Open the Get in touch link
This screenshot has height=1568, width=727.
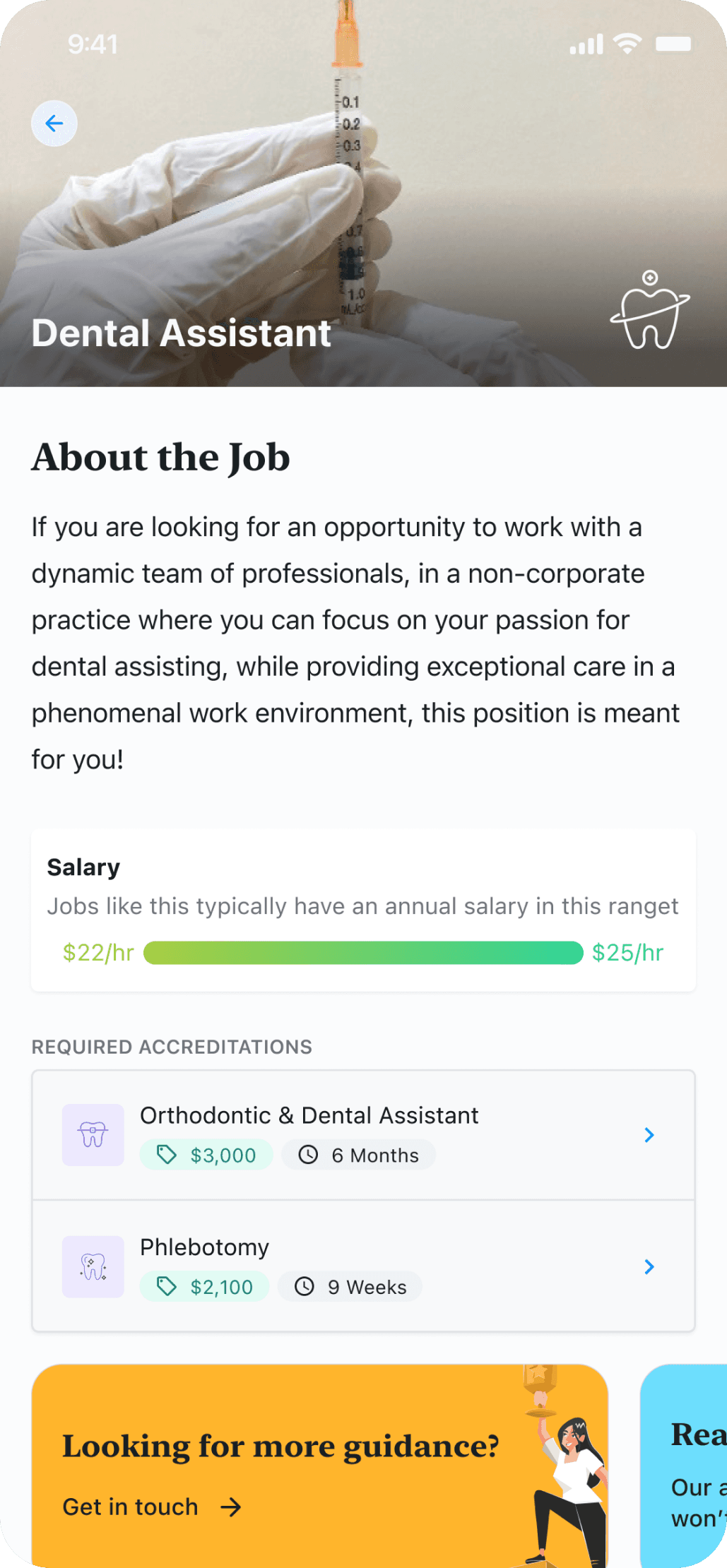131,1507
